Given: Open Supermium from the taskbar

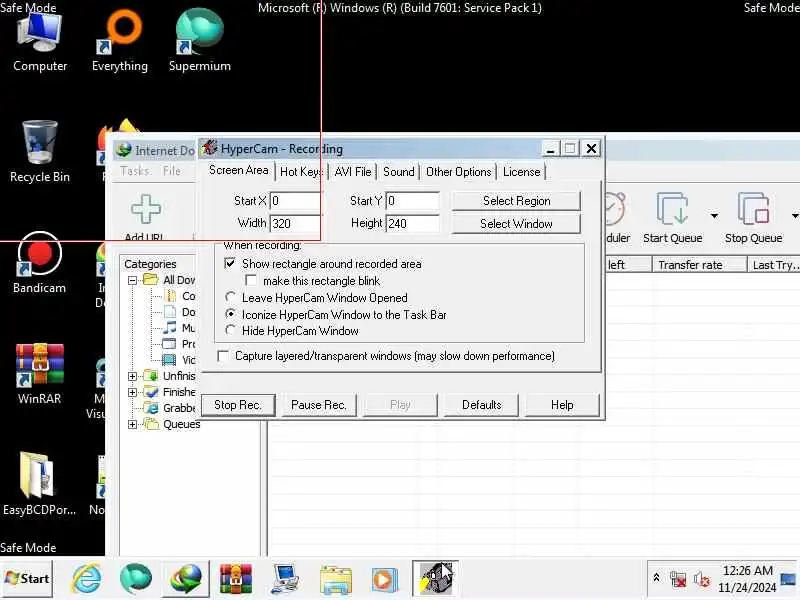Looking at the screenshot, I should coord(136,579).
